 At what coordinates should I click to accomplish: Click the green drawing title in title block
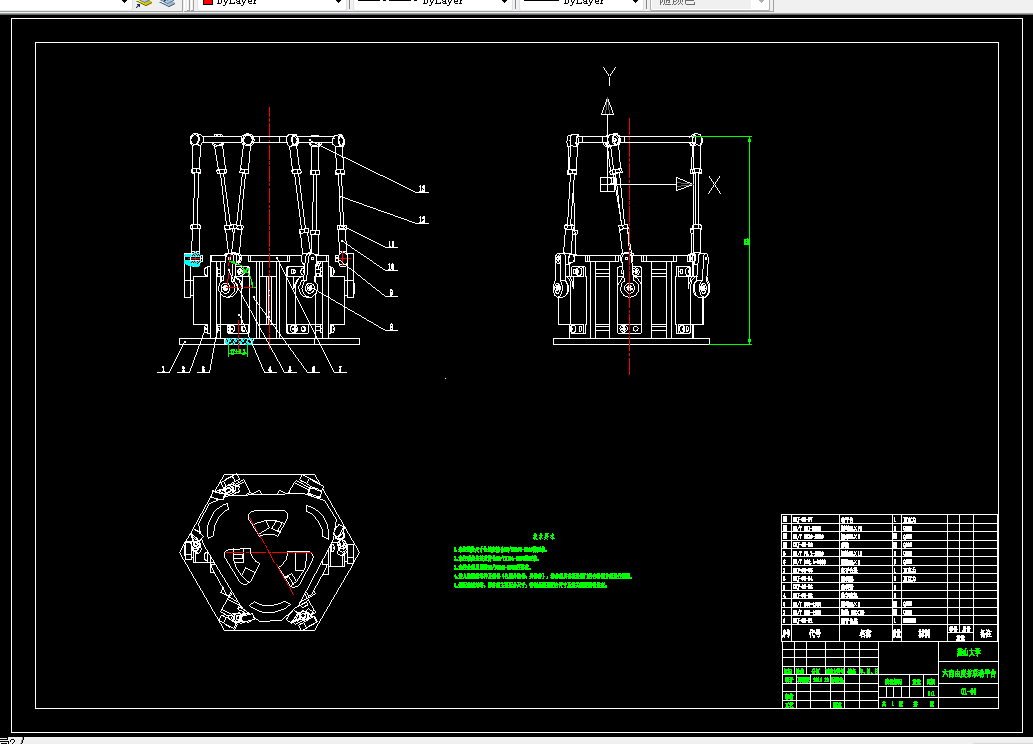[968, 673]
